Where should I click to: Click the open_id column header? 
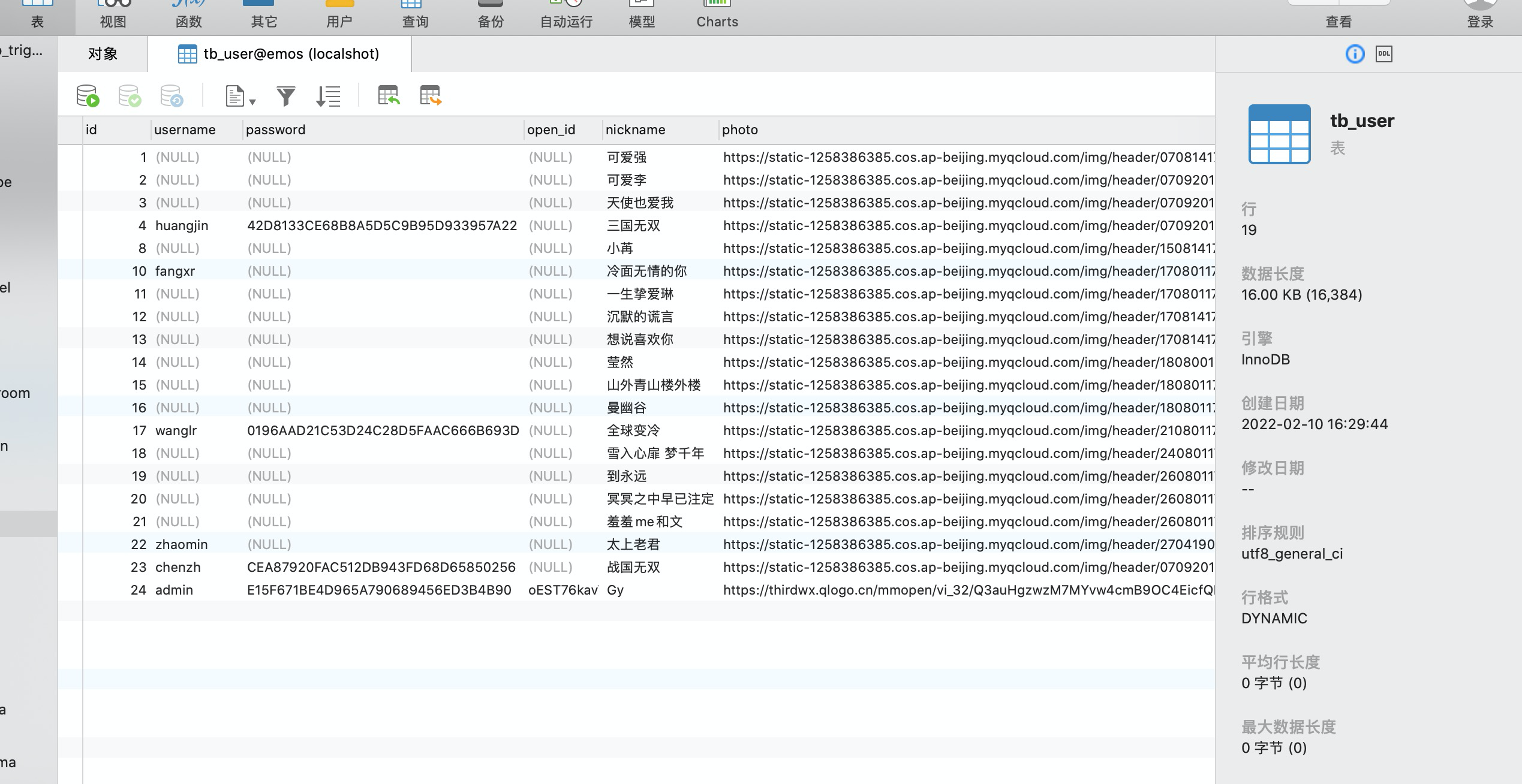pos(563,130)
